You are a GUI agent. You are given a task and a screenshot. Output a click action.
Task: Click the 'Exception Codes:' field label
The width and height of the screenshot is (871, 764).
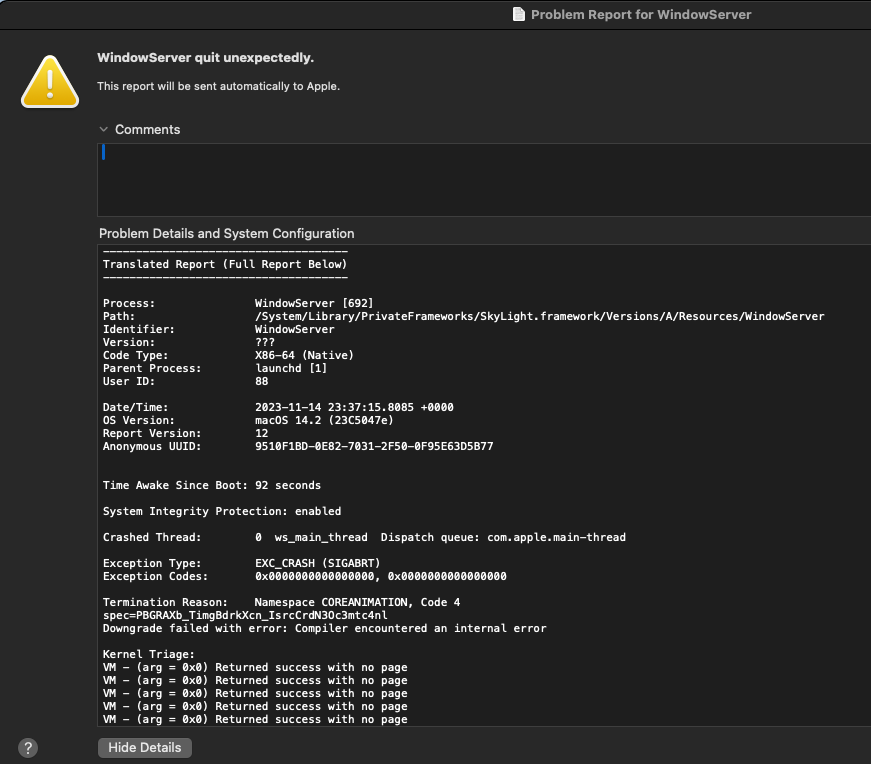[155, 576]
